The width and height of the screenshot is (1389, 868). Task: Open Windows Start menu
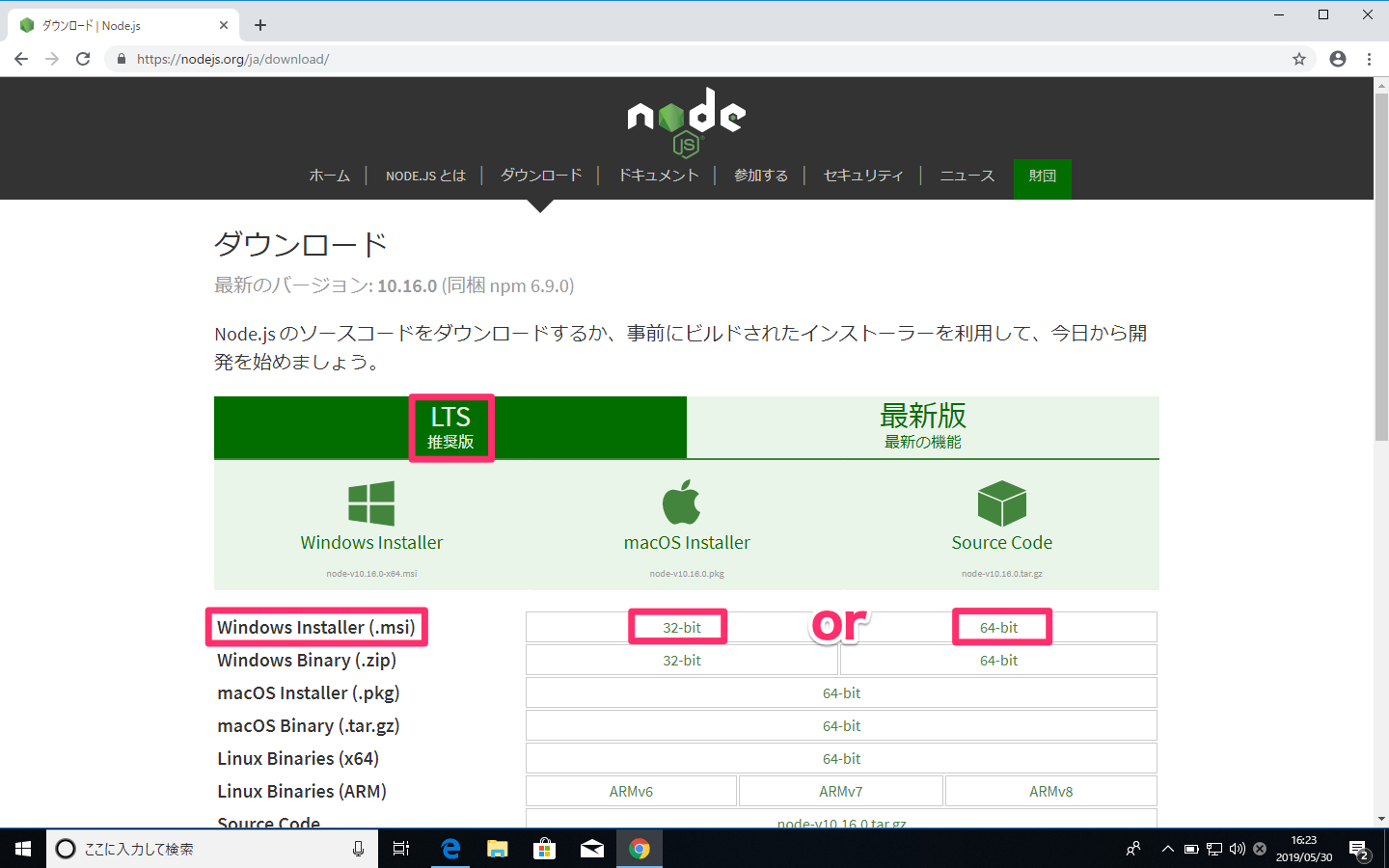23,849
